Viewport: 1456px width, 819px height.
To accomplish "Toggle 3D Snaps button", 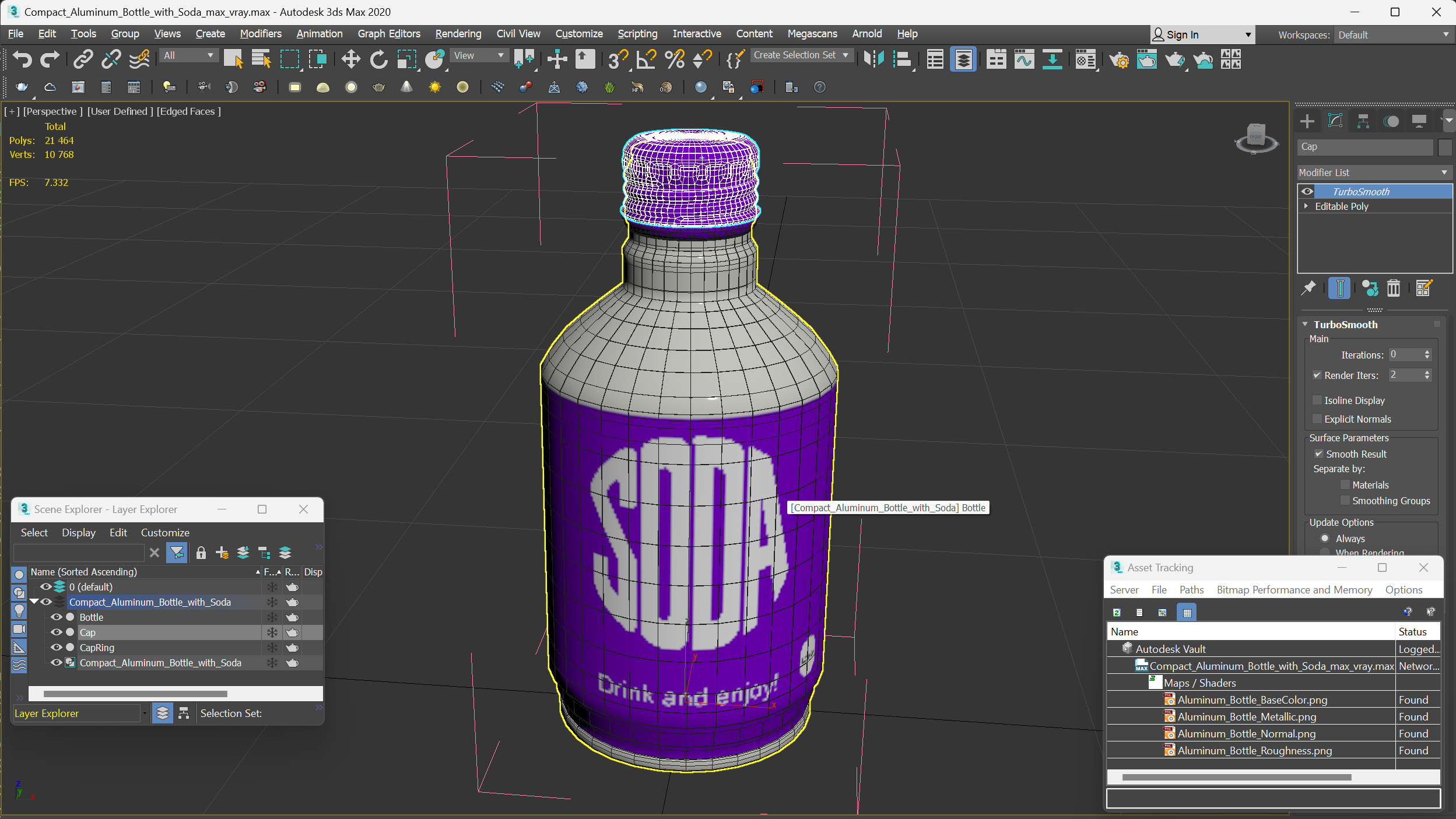I will click(x=618, y=59).
